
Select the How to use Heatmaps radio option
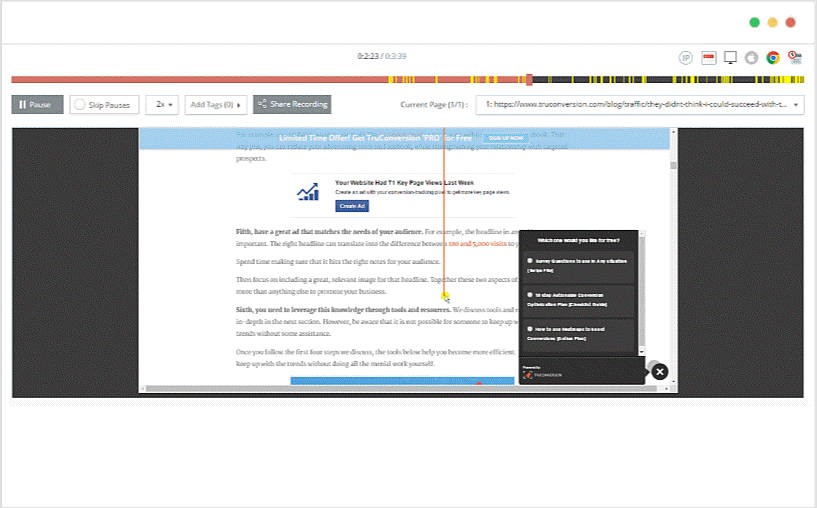(x=529, y=328)
